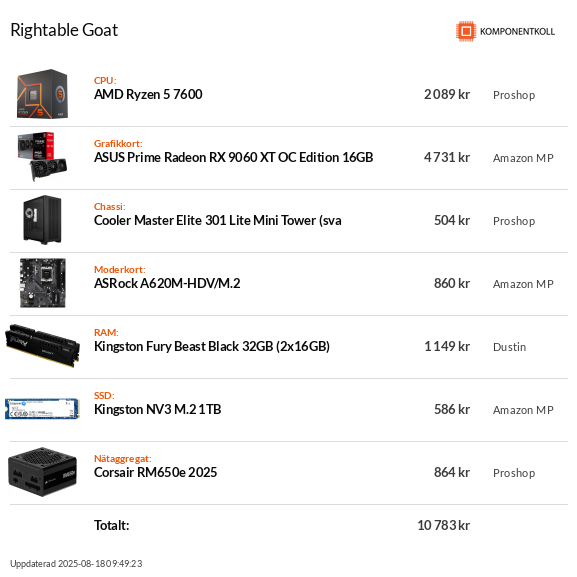Open the ASUS Radeon graphics card image
Screen dimensions: 577x577
click(x=42, y=157)
